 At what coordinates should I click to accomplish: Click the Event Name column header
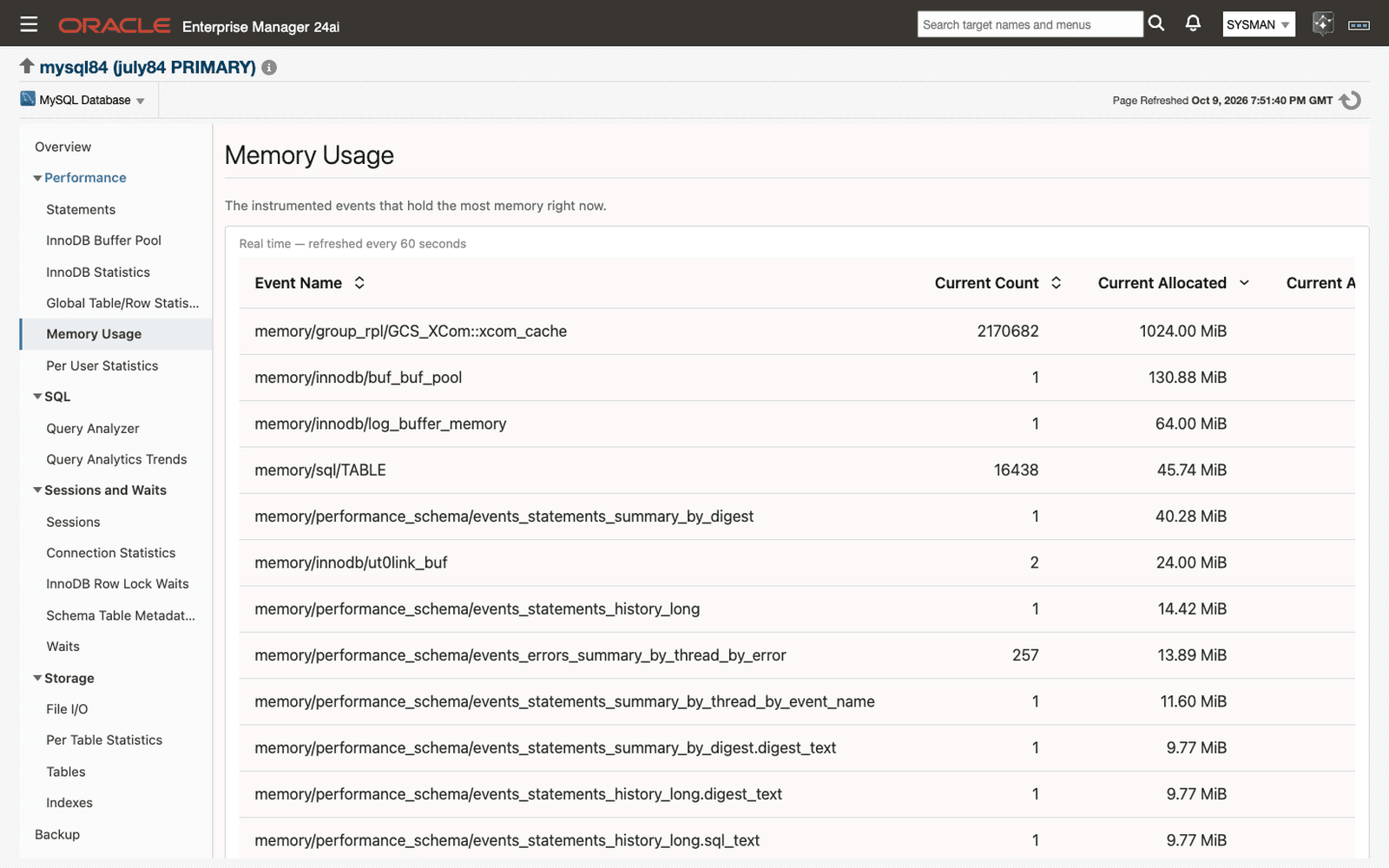298,283
